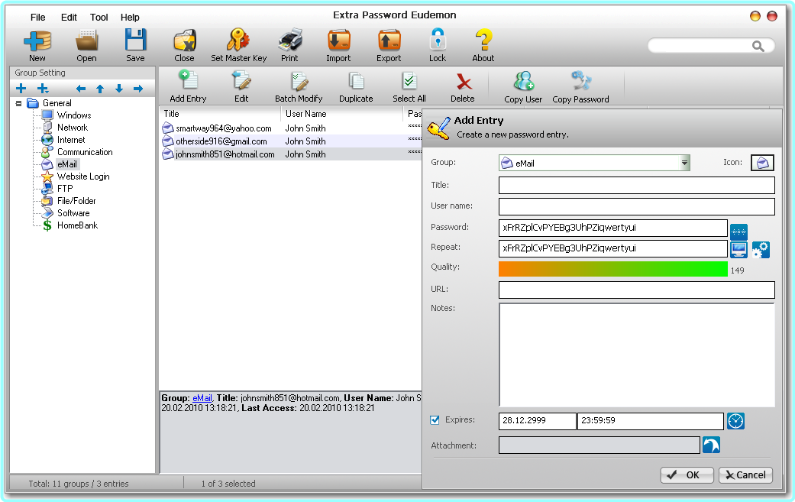This screenshot has height=502, width=795.
Task: Add a new group with first plus icon
Action: click(x=21, y=89)
